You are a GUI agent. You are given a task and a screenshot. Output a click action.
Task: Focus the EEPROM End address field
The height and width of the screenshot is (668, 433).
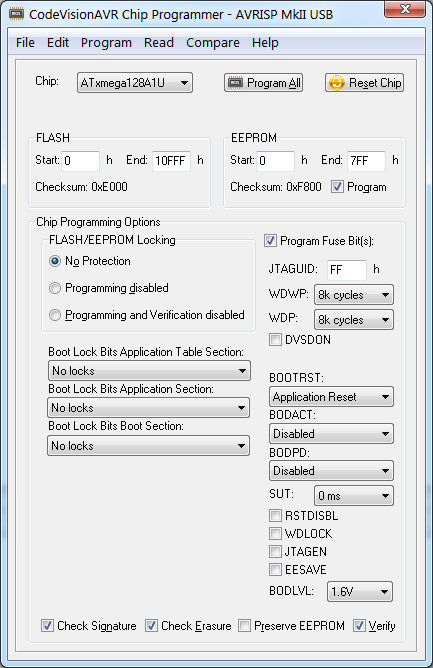(367, 161)
